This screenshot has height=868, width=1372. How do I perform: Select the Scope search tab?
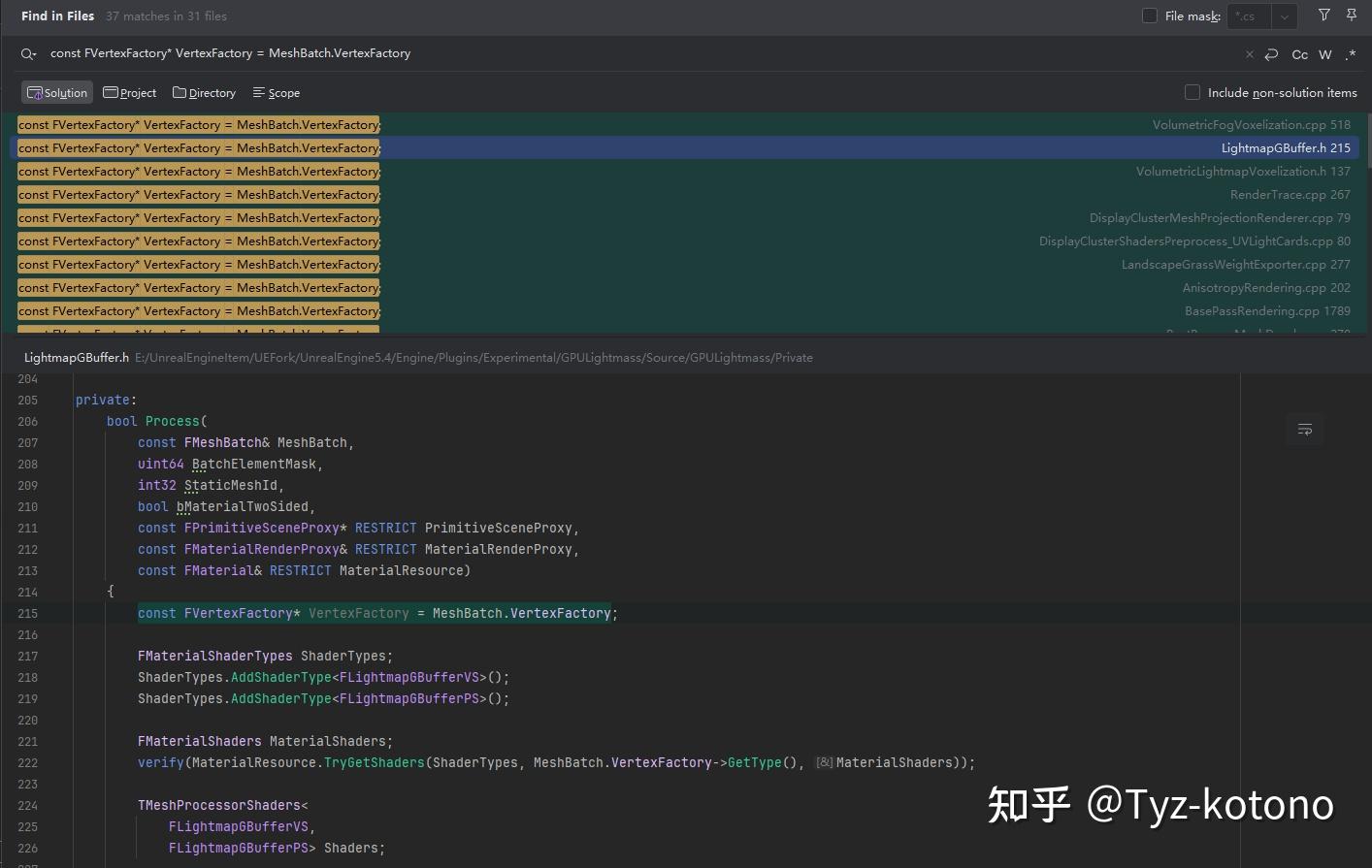point(277,93)
